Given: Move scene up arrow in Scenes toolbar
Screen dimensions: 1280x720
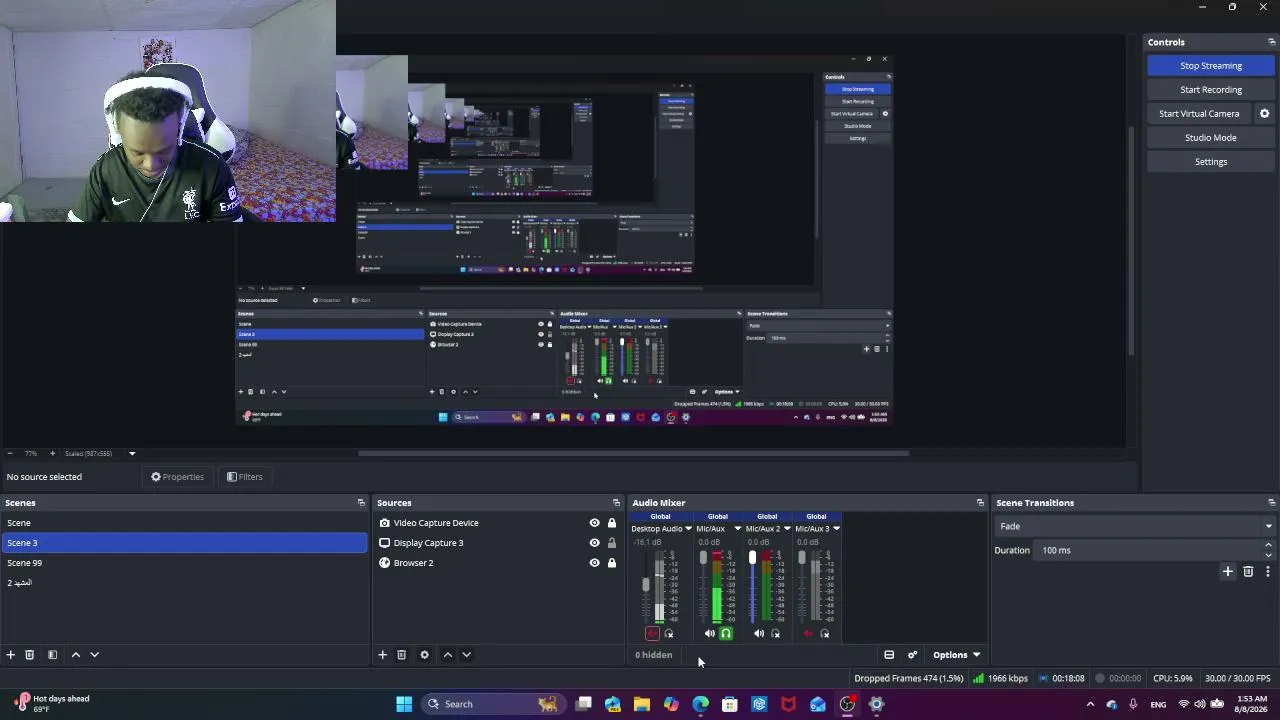Looking at the screenshot, I should (x=75, y=655).
